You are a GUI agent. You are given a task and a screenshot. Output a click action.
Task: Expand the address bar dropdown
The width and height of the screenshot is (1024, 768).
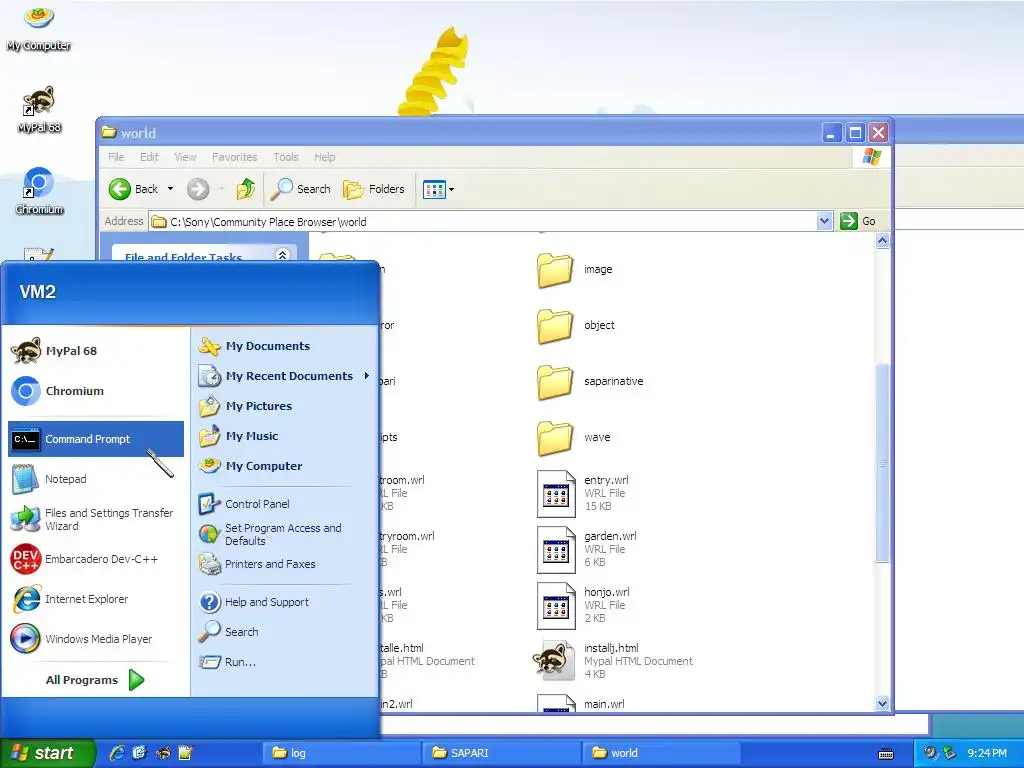[824, 221]
